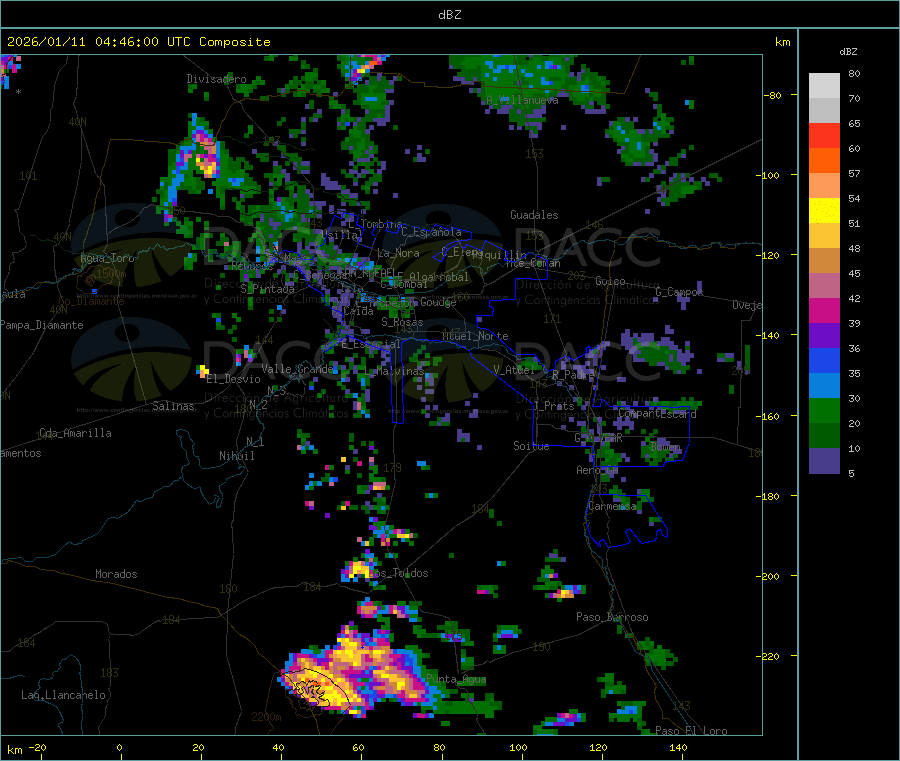The image size is (900, 761).
Task: Click the Carmensa location label
Action: pos(612,506)
